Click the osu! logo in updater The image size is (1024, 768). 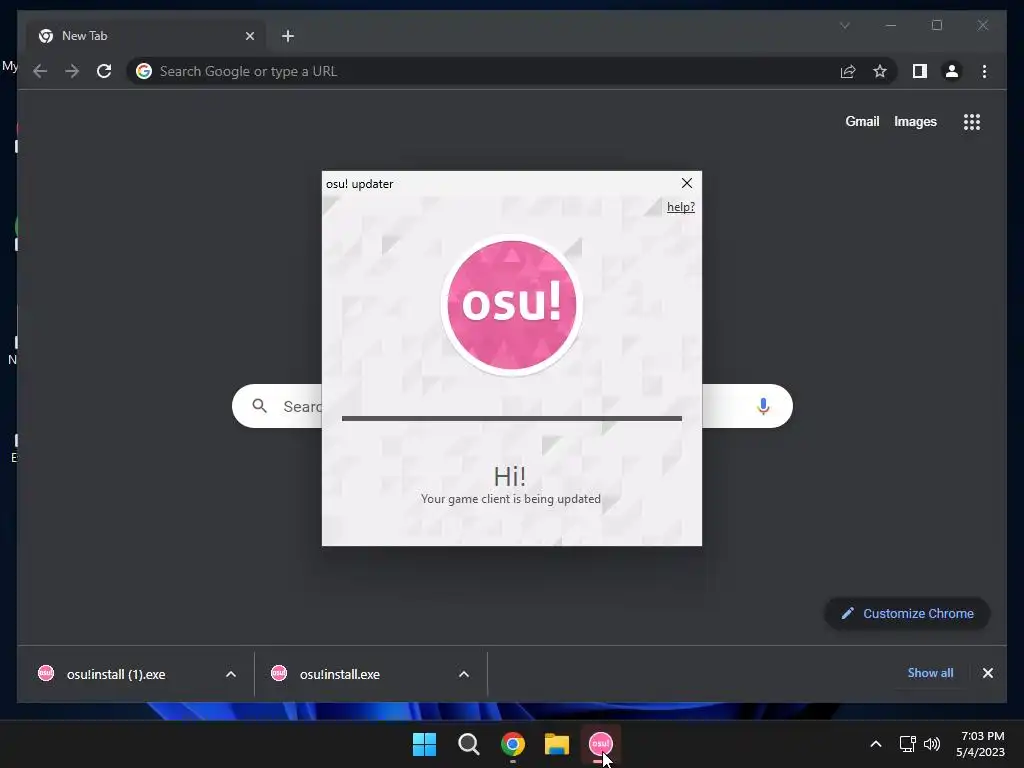(511, 305)
